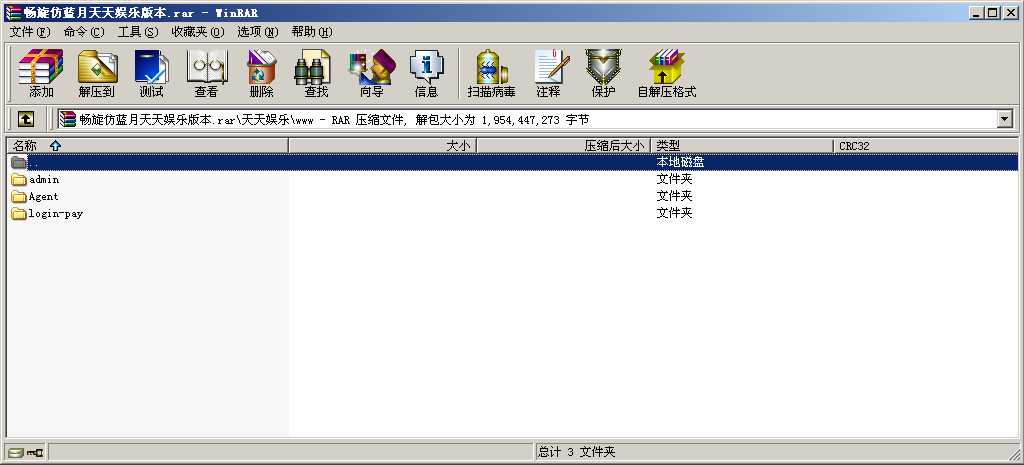Sort by CRC32 column header
This screenshot has height=465, width=1024.
[926, 146]
